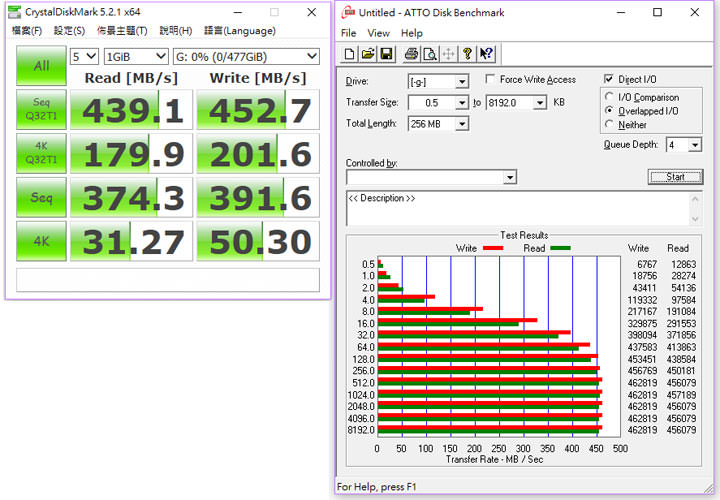This screenshot has width=720, height=500.
Task: Open the 佈景主題(T) menu in CrystalDiskMark
Action: tap(122, 31)
